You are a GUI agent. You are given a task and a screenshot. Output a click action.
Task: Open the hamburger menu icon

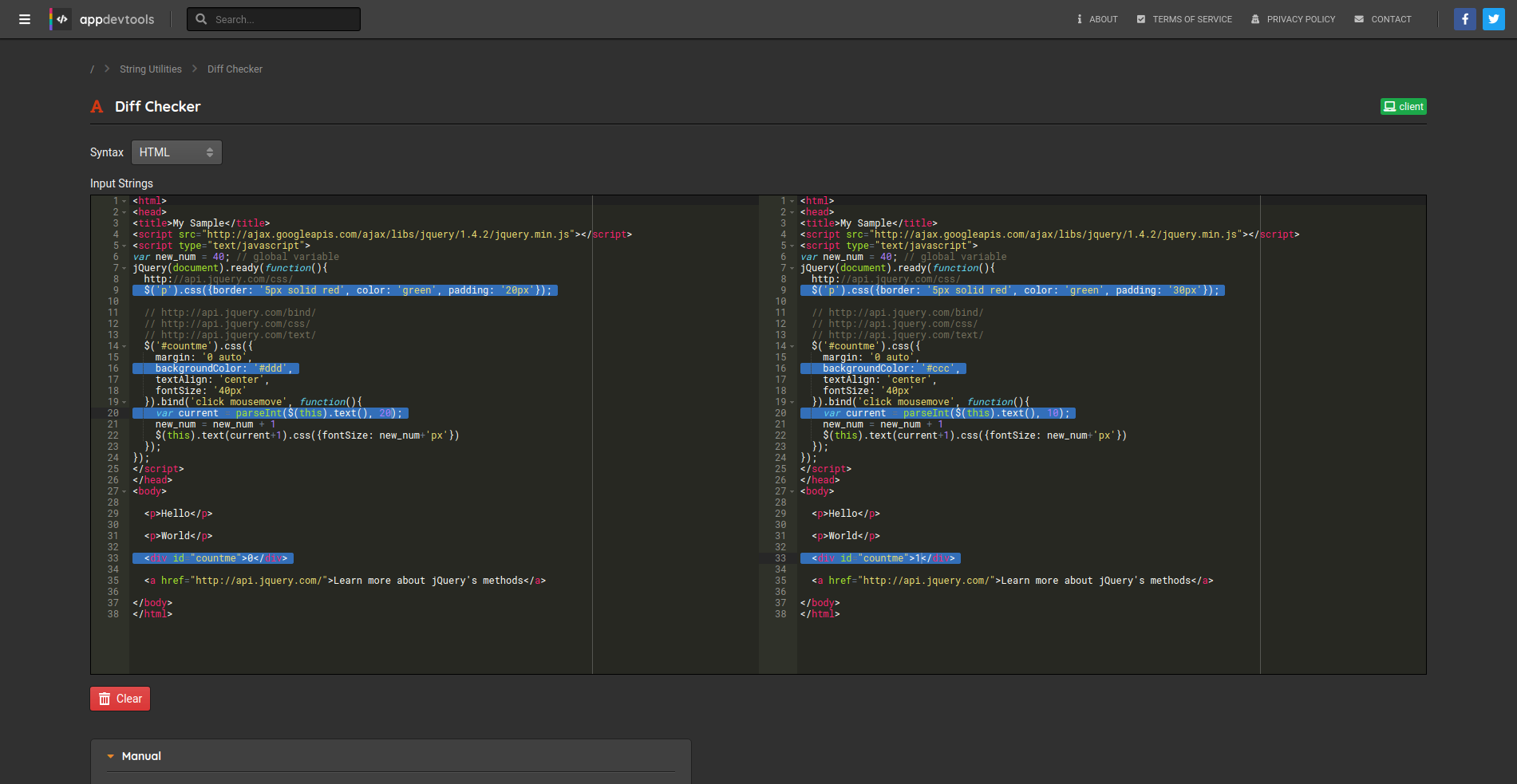[x=25, y=19]
